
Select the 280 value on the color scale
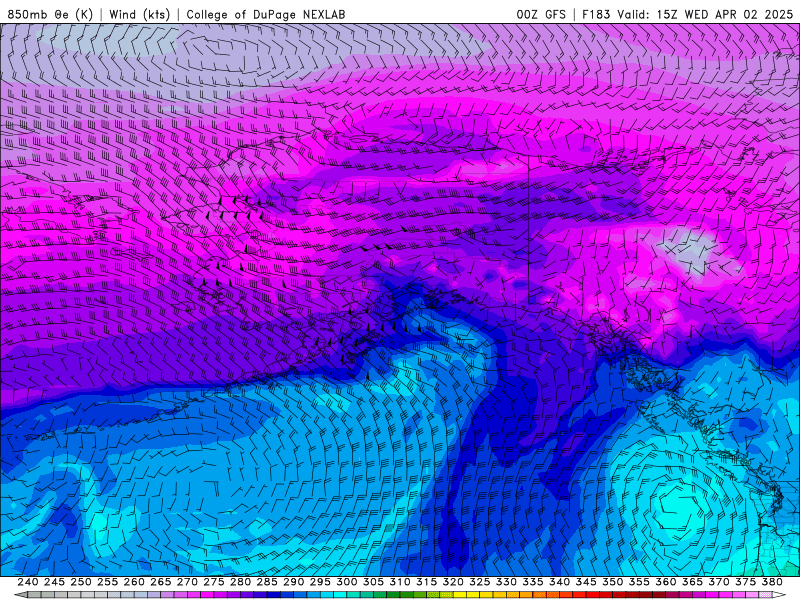[240, 582]
